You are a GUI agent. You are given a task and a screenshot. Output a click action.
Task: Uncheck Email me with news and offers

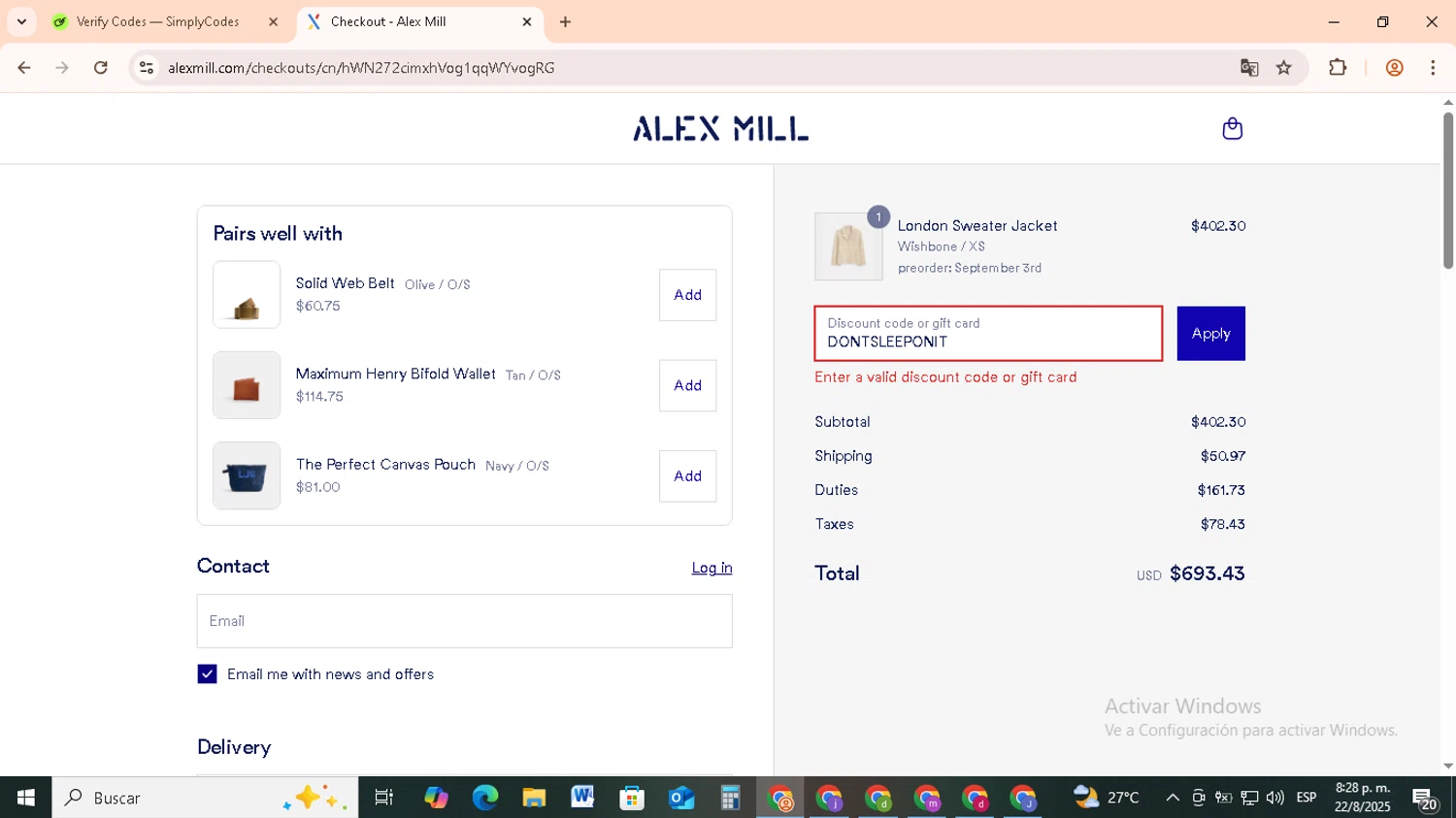tap(207, 674)
